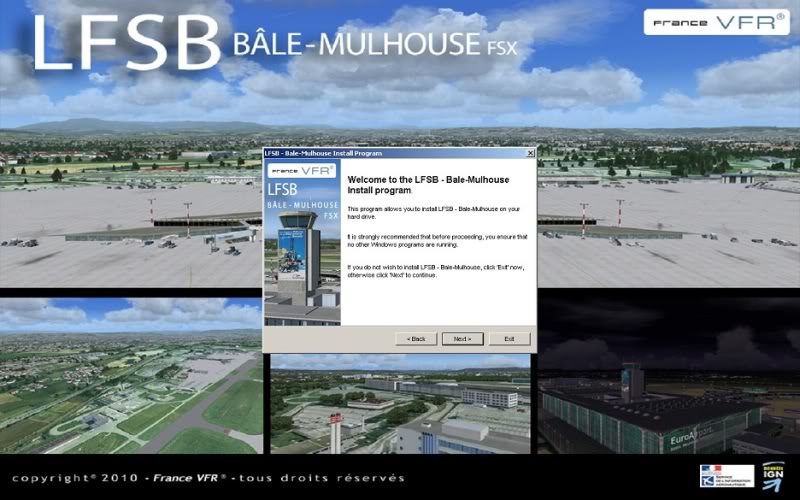The image size is (800, 500).
Task: Click the 'If you do not wish to install' paragraph
Action: (436, 271)
